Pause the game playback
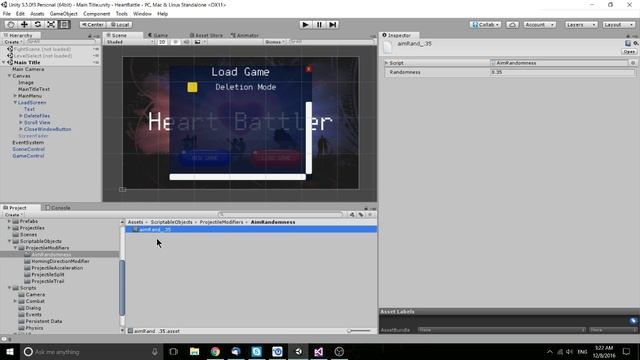 point(319,24)
